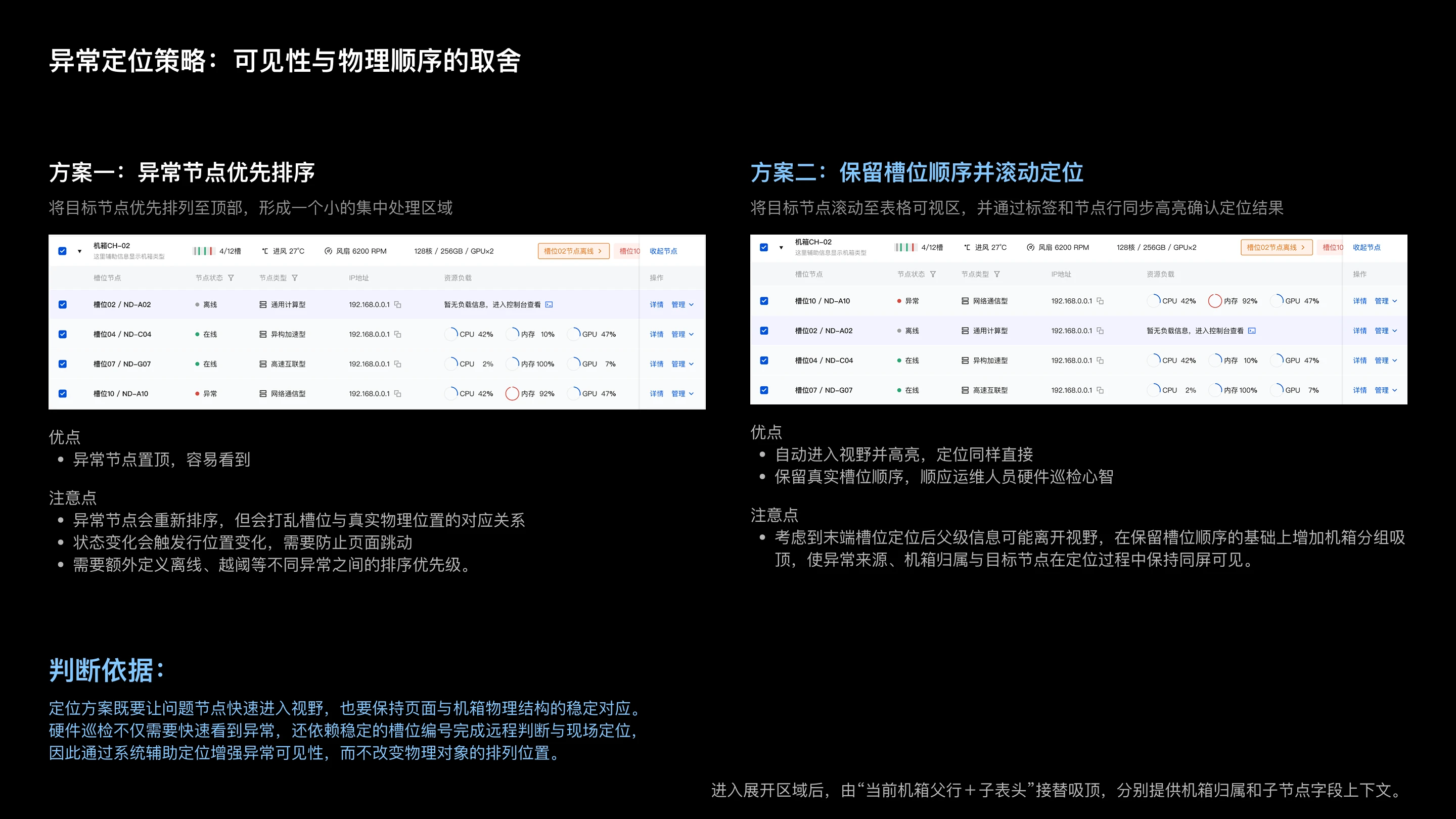Copy IP of 槽位04 row in 方案一 table

pos(398,335)
